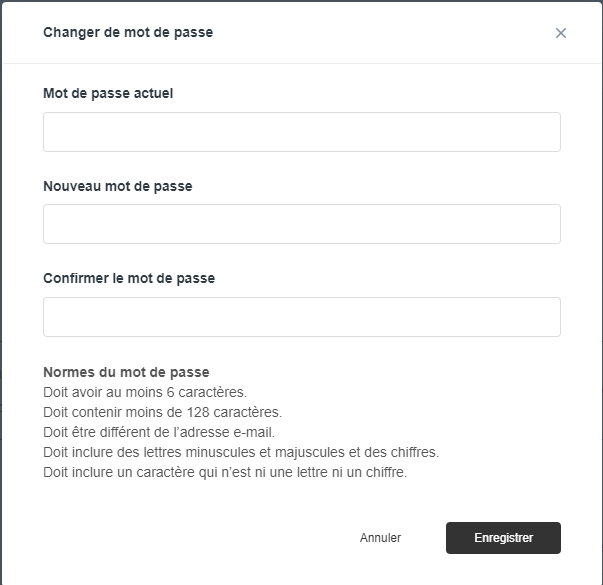Click the Enregistrer button
This screenshot has width=603, height=585.
pyautogui.click(x=503, y=538)
